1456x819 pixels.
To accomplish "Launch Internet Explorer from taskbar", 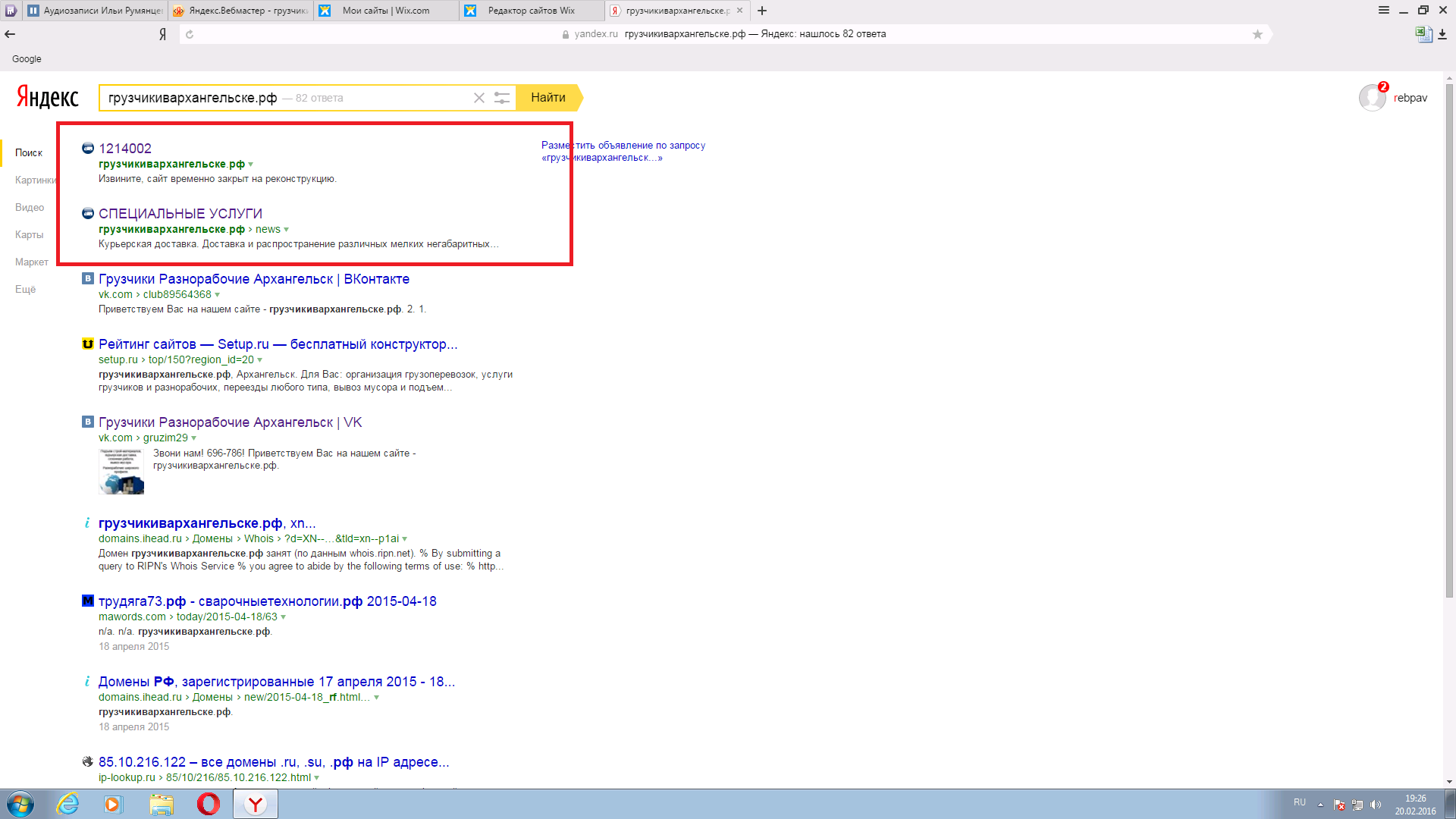I will point(68,804).
